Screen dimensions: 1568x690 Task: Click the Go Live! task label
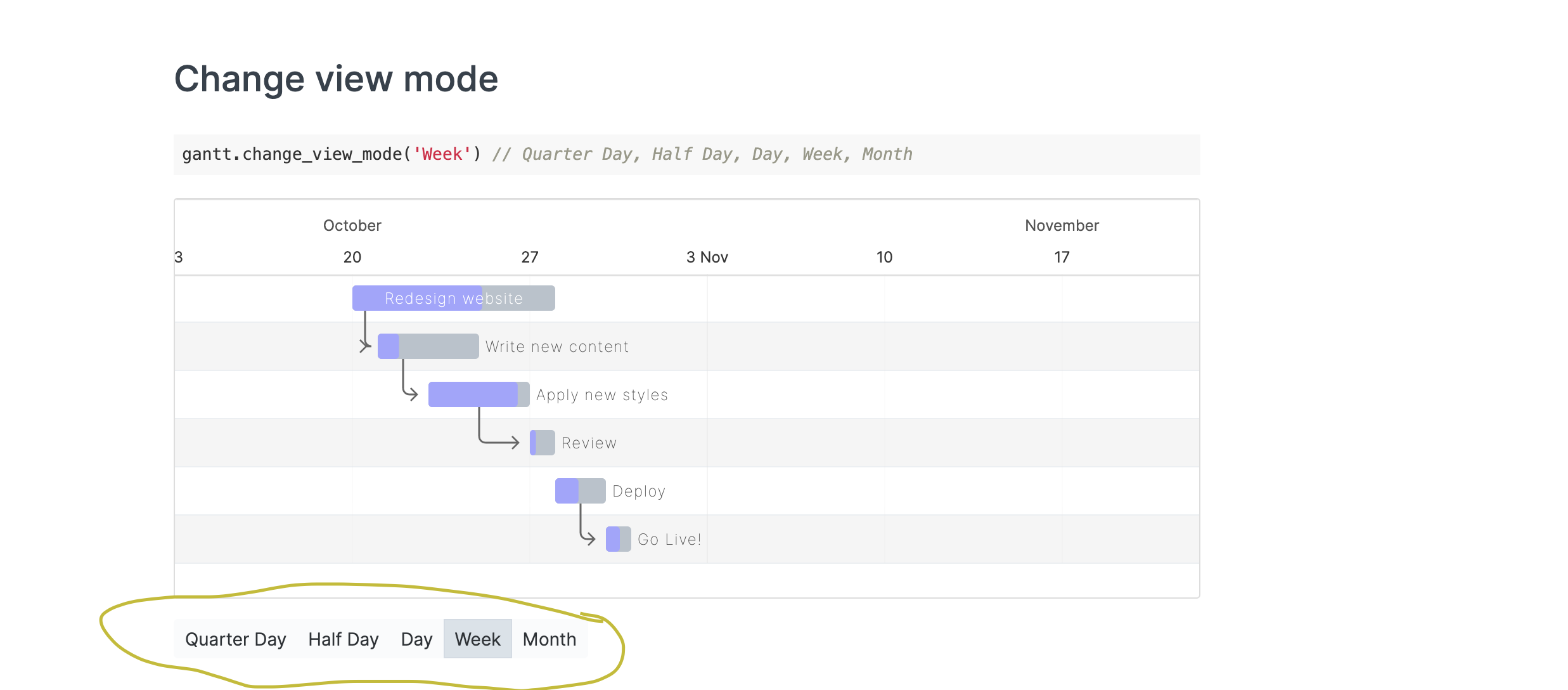(669, 539)
